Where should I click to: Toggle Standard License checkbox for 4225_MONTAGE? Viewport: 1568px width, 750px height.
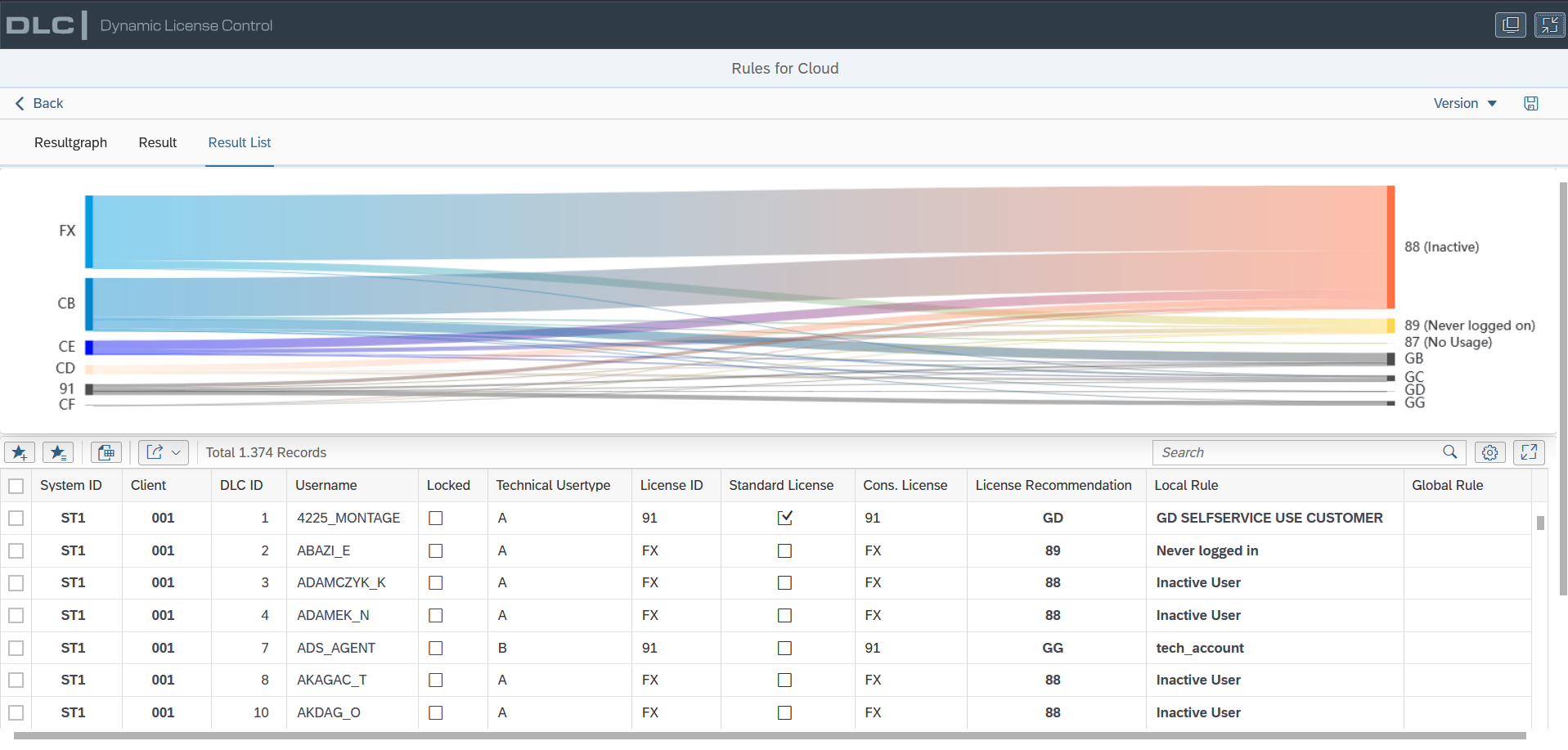pos(784,518)
